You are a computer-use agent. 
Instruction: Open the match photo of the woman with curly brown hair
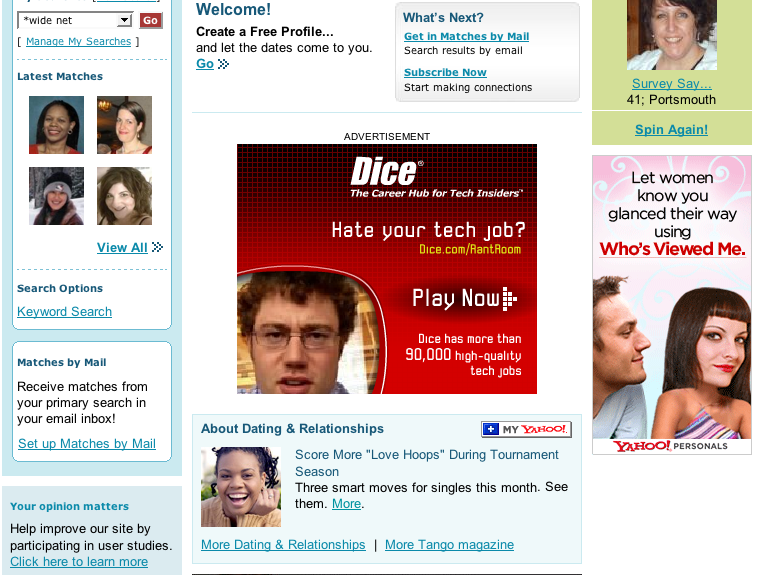coord(124,196)
